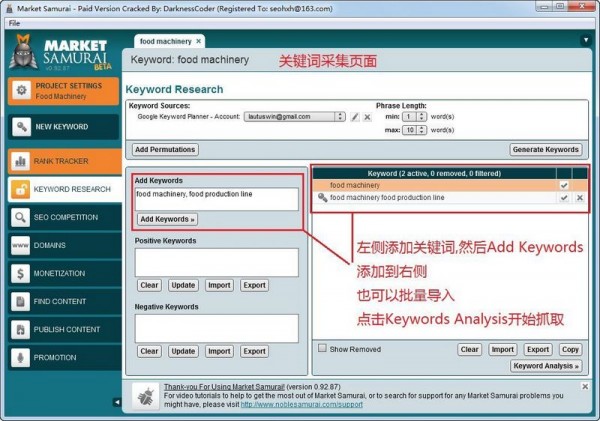
Task: Select the New Keyword key icon
Action: tap(21, 127)
